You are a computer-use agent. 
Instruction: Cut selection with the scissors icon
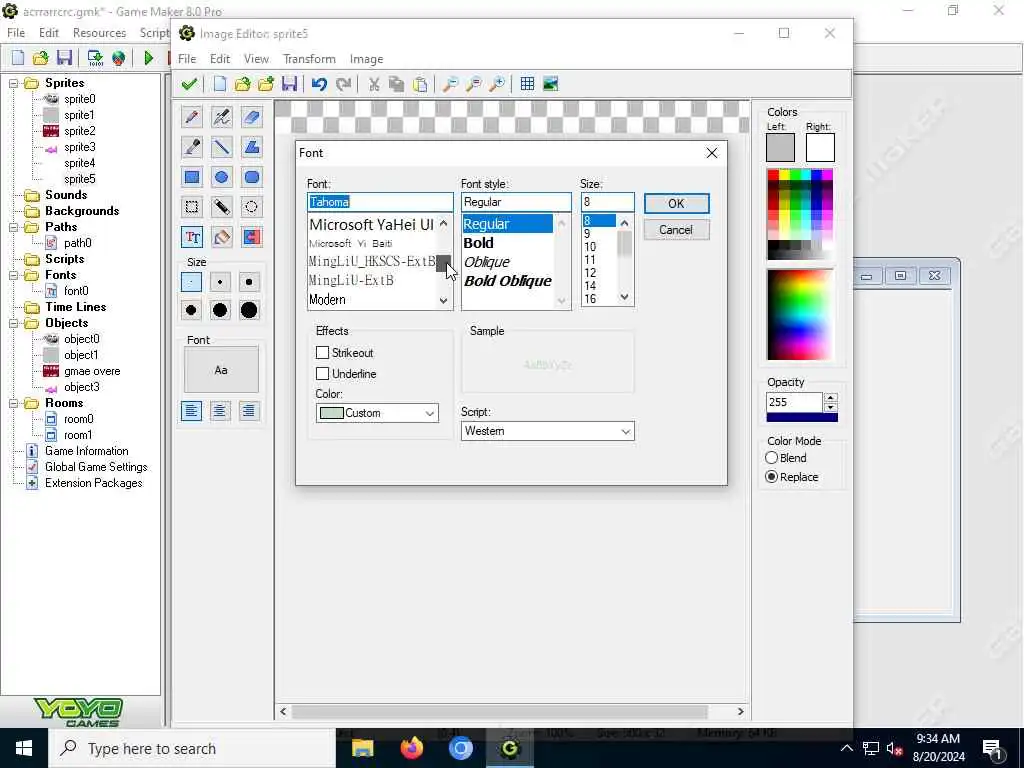374,84
